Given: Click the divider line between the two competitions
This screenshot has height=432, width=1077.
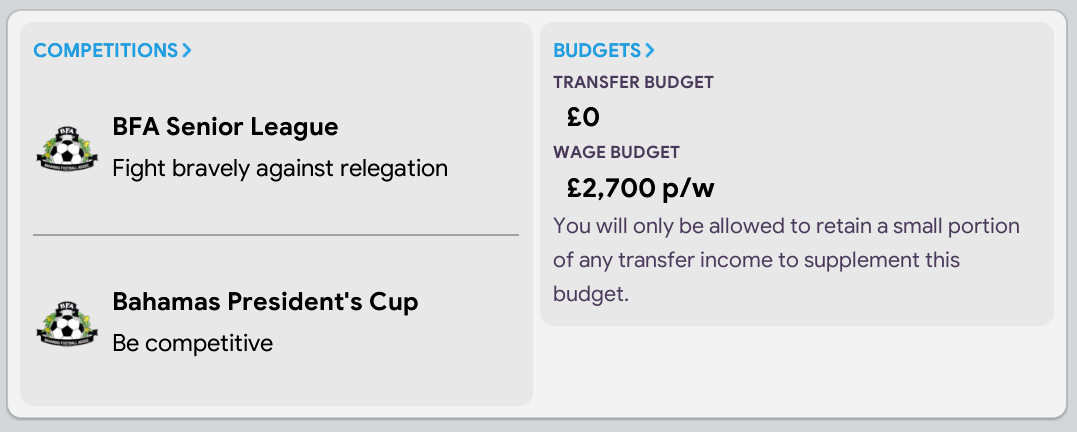Looking at the screenshot, I should 276,235.
